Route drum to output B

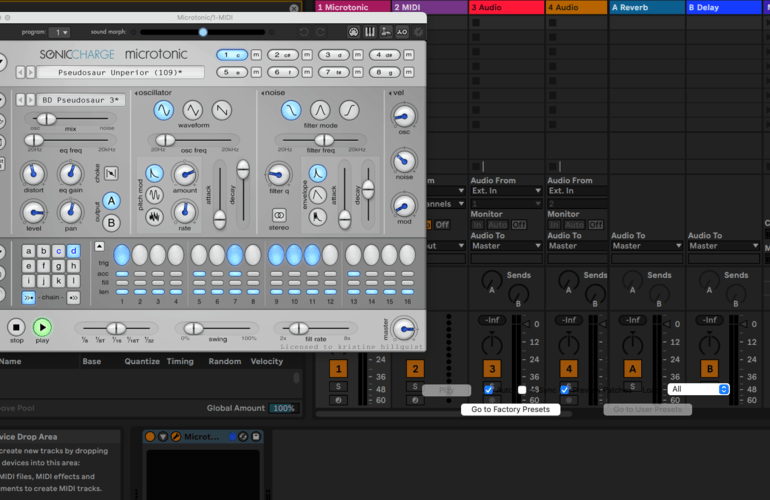click(x=111, y=223)
